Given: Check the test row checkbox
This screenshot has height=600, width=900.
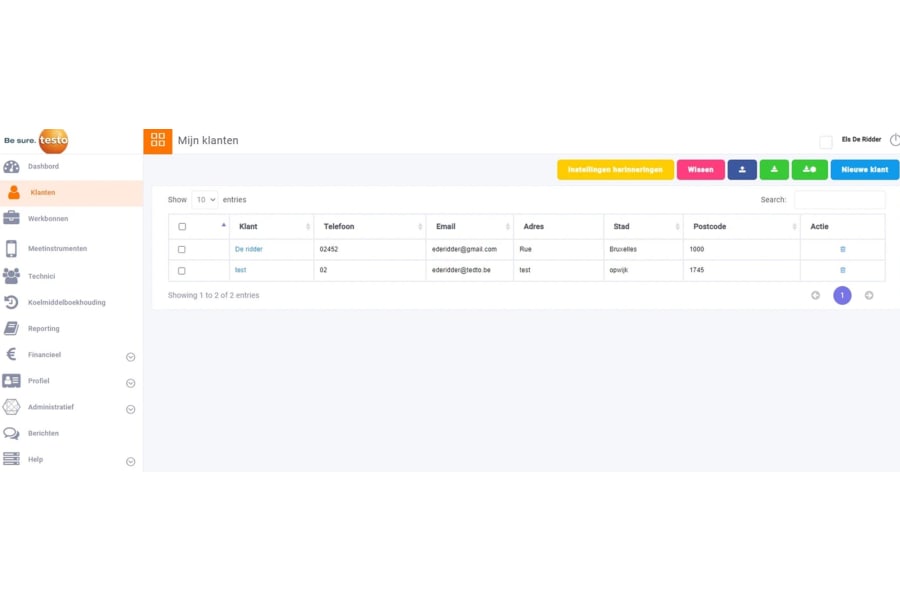Looking at the screenshot, I should pos(182,271).
